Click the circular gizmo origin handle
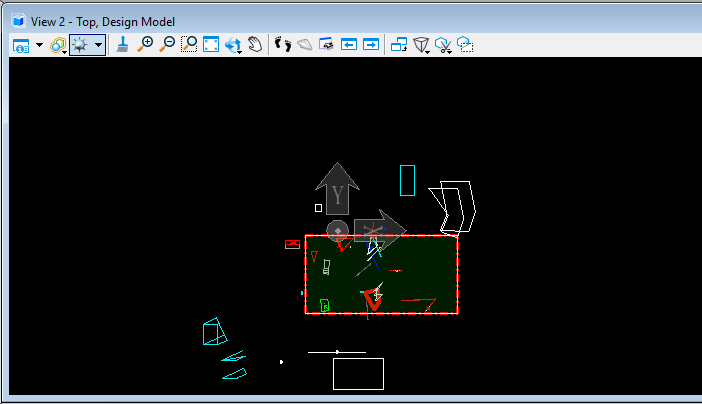The height and width of the screenshot is (404, 702). pyautogui.click(x=338, y=231)
